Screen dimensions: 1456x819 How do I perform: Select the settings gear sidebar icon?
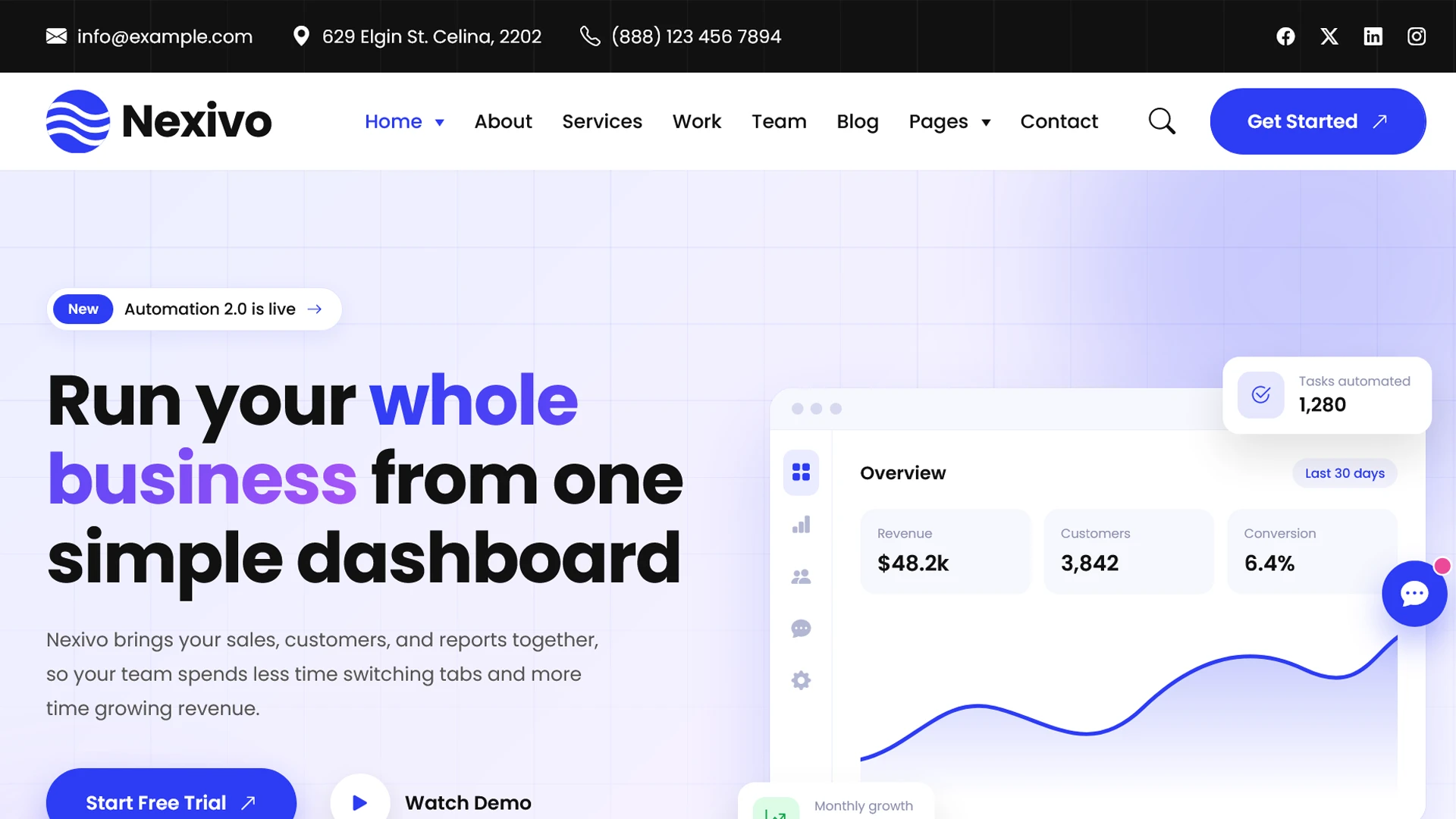[x=801, y=680]
